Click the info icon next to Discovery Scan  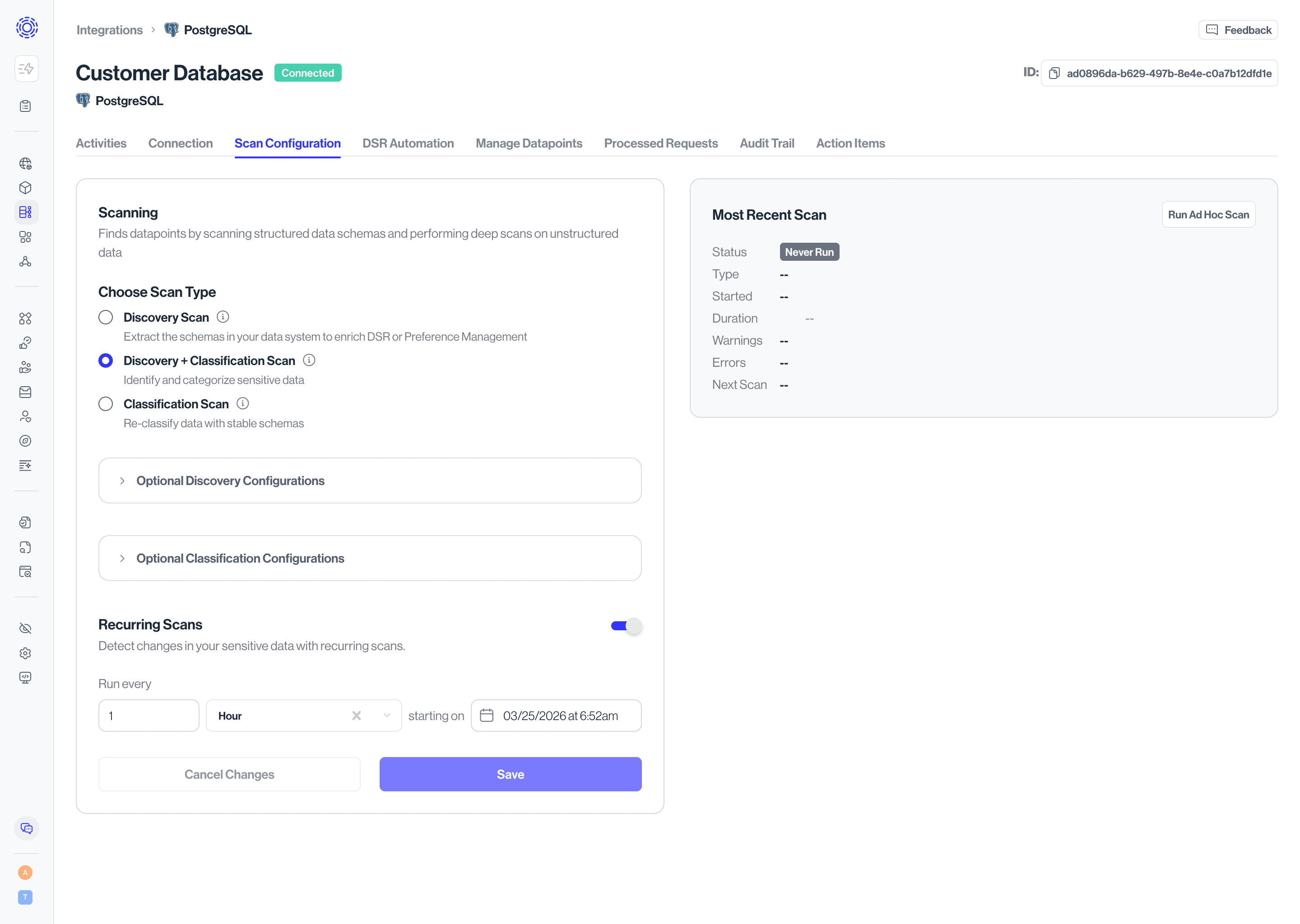tap(223, 317)
